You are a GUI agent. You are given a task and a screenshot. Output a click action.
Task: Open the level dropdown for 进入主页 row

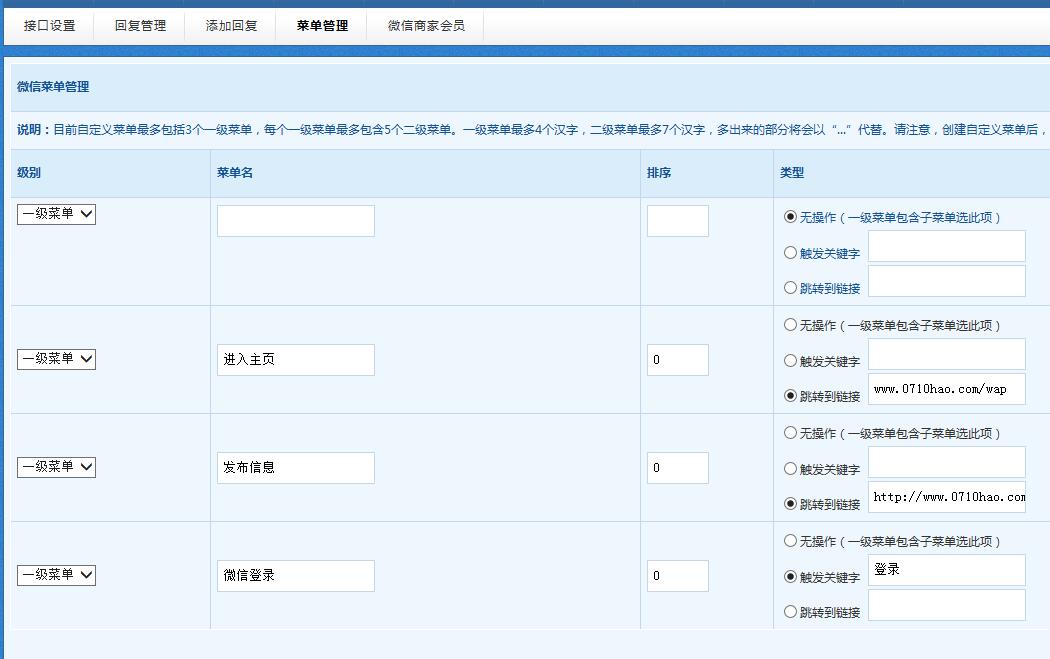56,359
